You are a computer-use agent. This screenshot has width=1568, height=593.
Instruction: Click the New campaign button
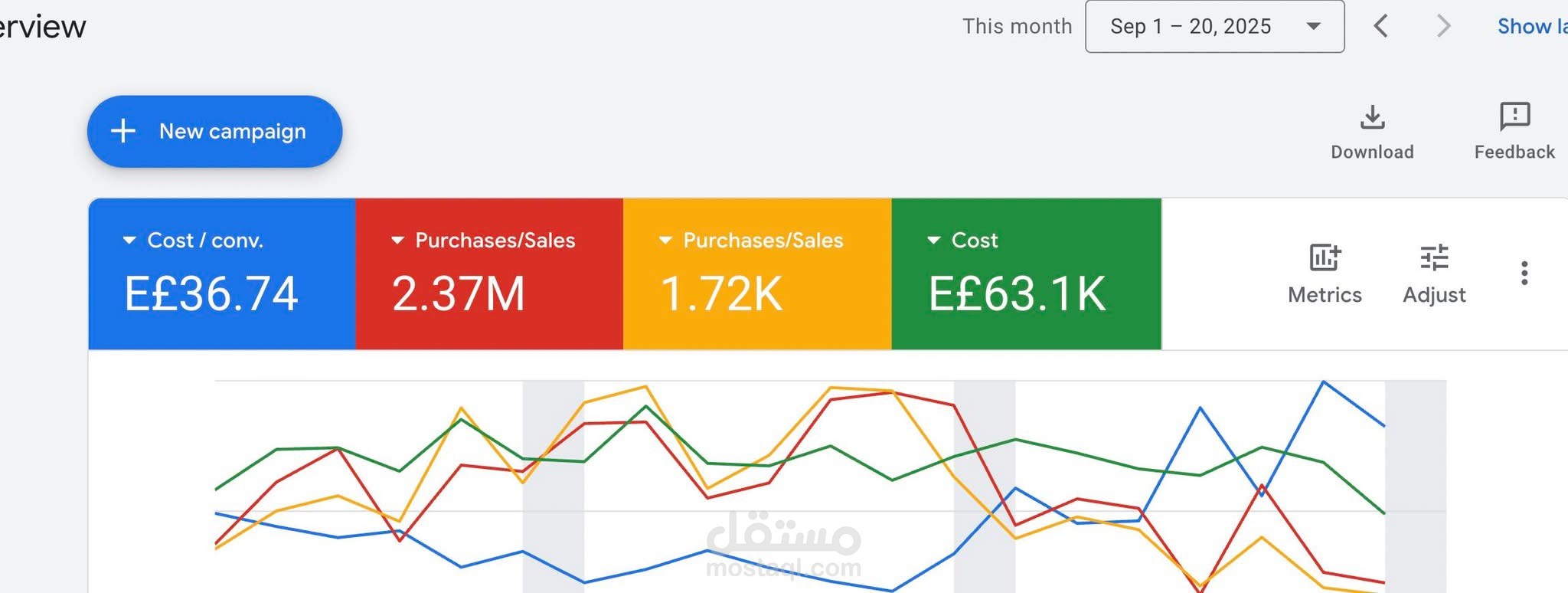(x=214, y=132)
